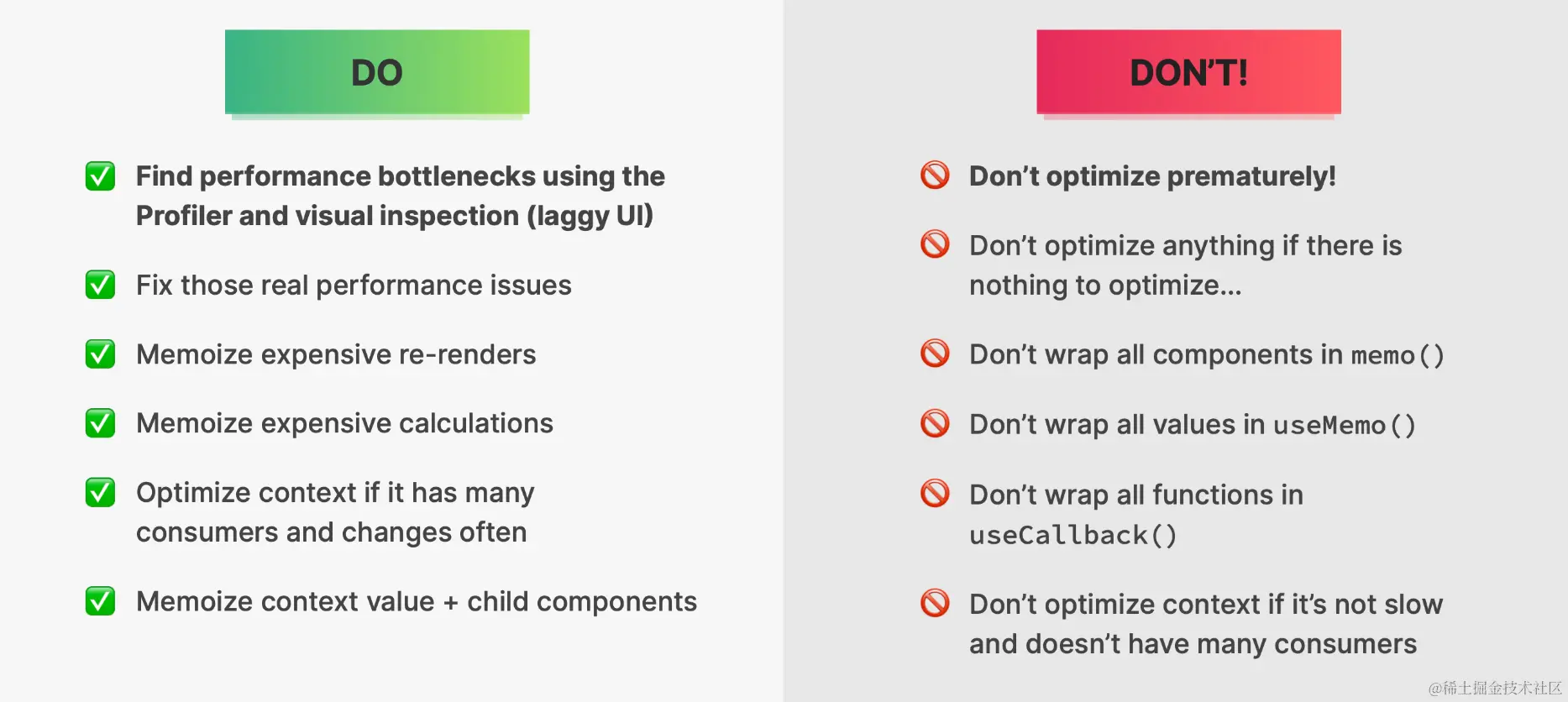The image size is (1568, 702).
Task: Select the green check icon for "Optimize context"
Action: pos(100,492)
